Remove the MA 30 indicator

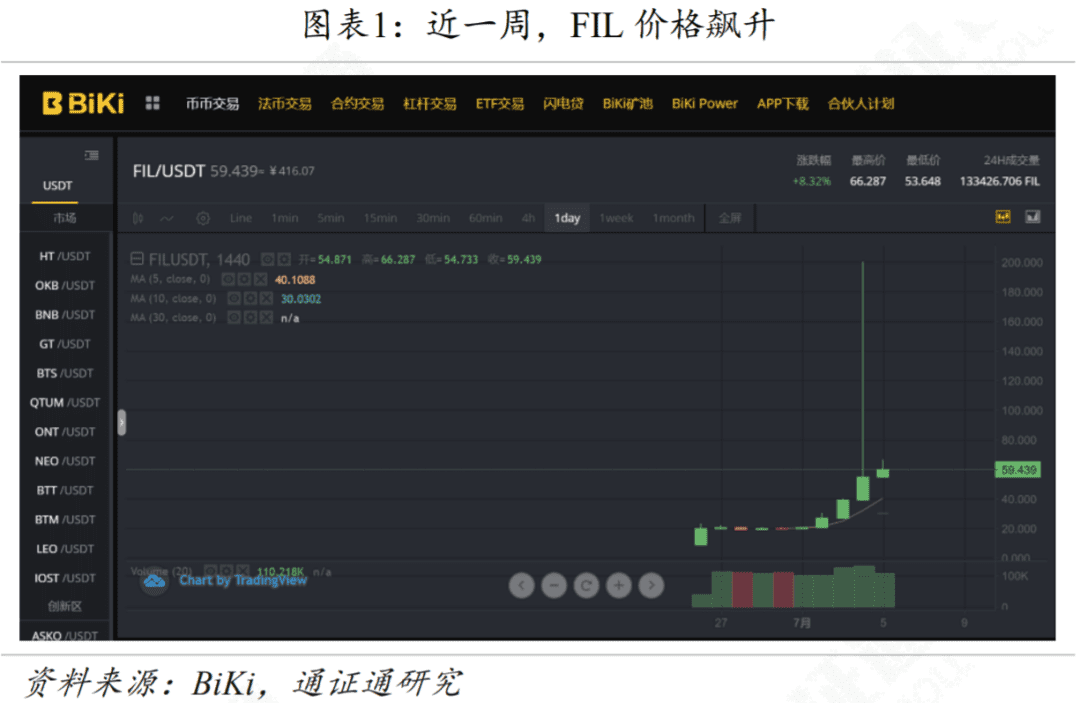267,317
